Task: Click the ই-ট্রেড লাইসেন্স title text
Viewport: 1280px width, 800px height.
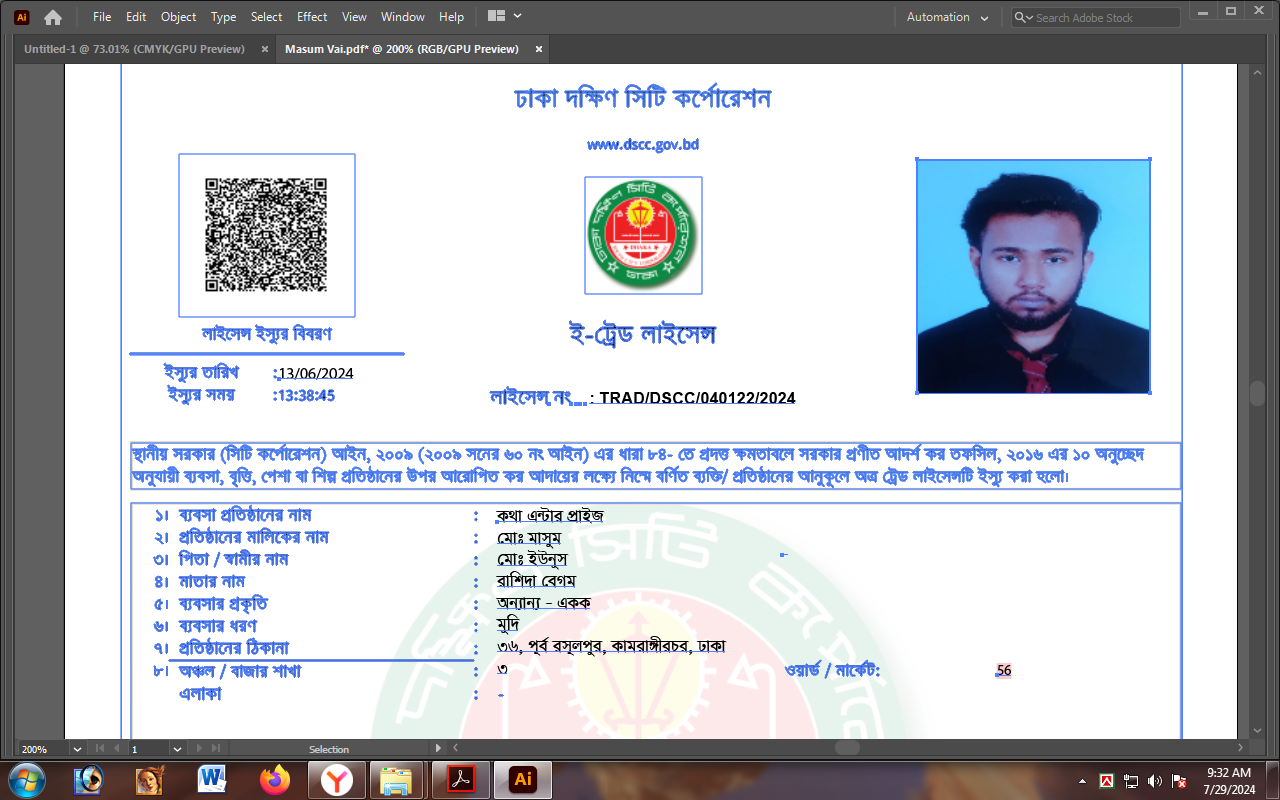Action: tap(642, 334)
